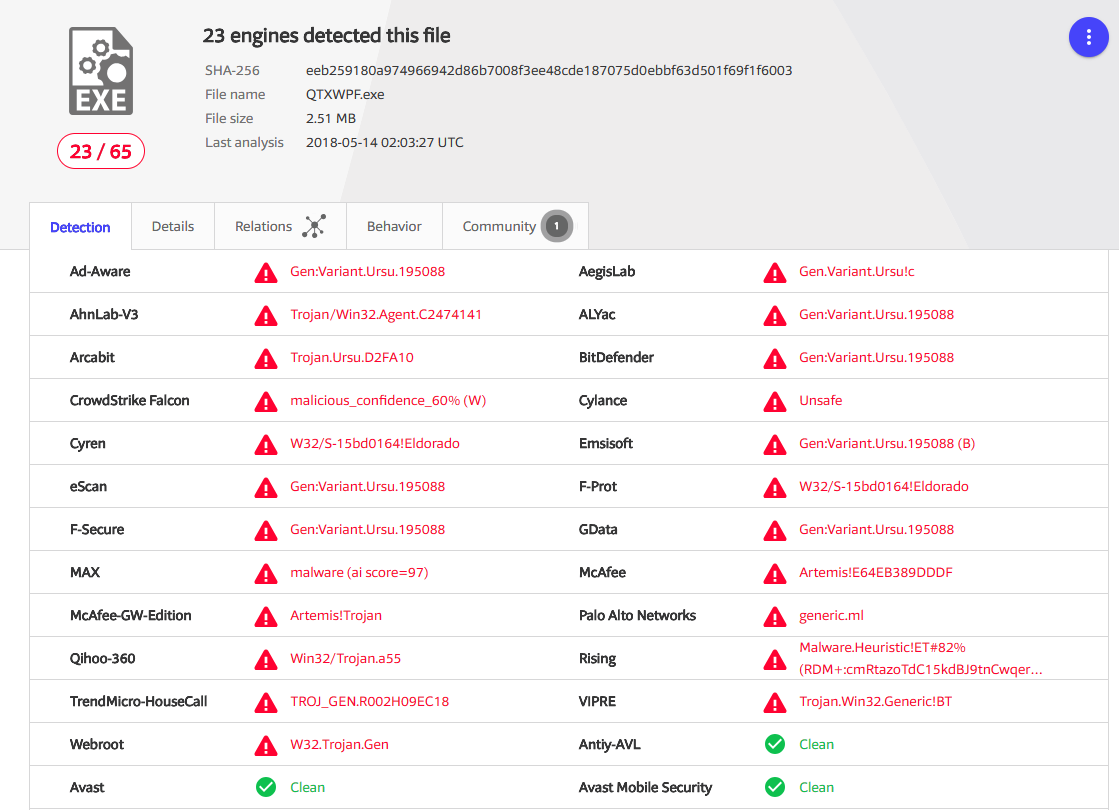Click the Cyren warning triangle icon
The height and width of the screenshot is (810, 1119).
pyautogui.click(x=266, y=445)
